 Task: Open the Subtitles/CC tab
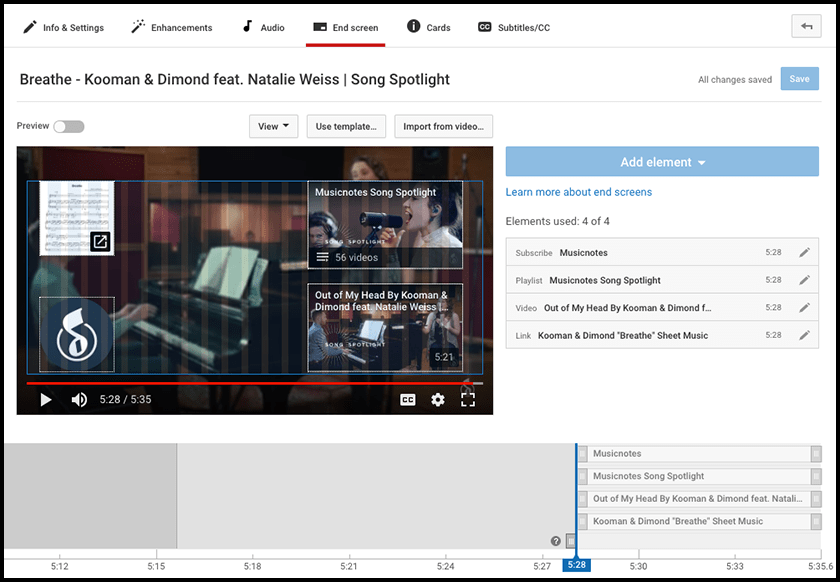point(514,27)
